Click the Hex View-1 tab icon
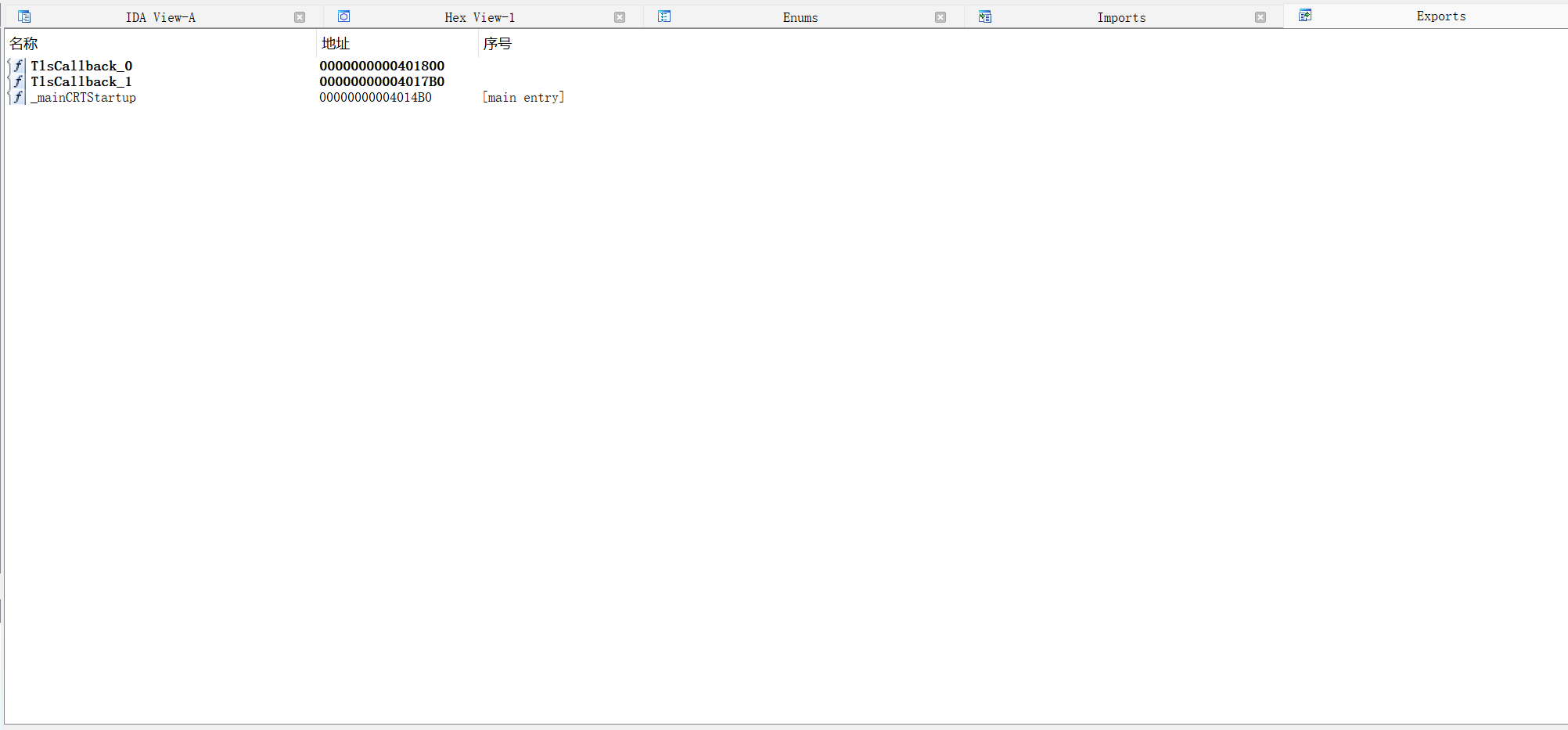This screenshot has height=730, width=1568. [343, 16]
